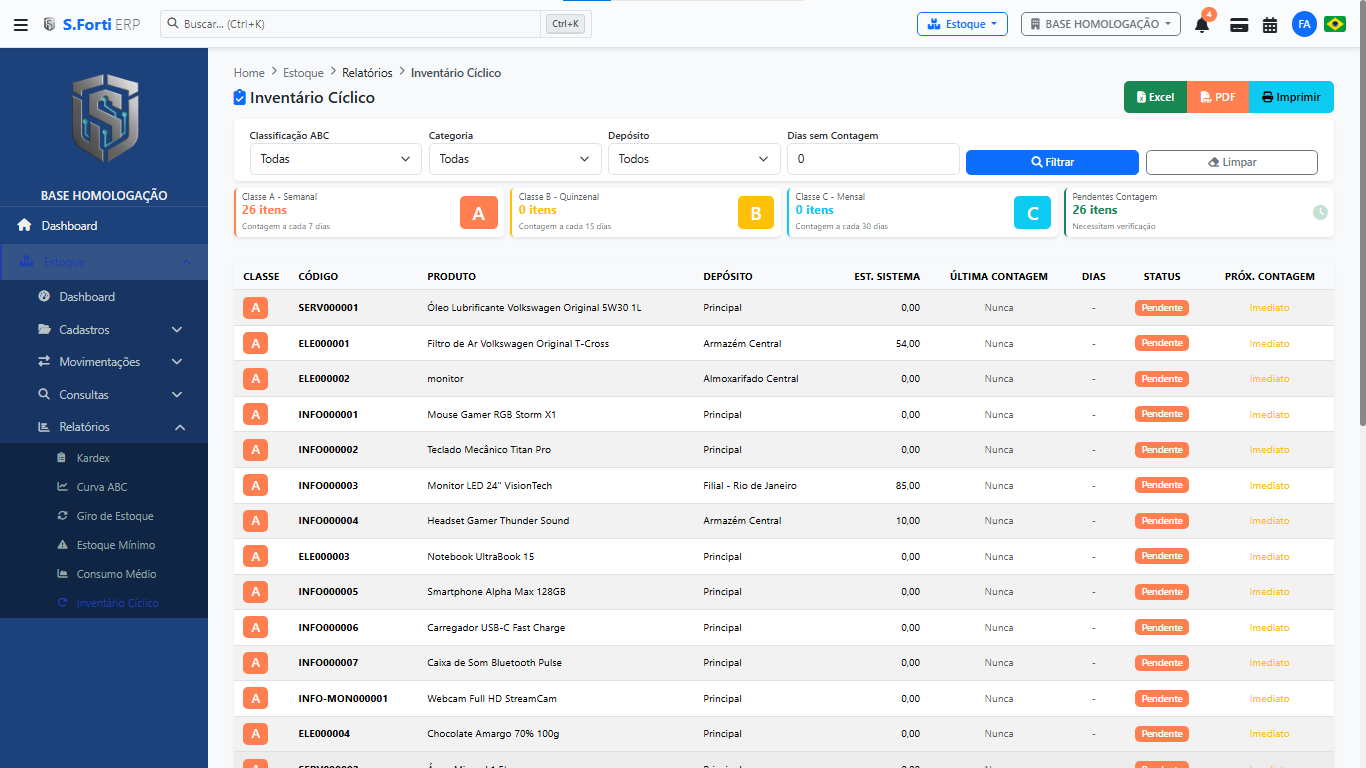The image size is (1366, 768).
Task: Click the calendar icon in header
Action: [1270, 24]
